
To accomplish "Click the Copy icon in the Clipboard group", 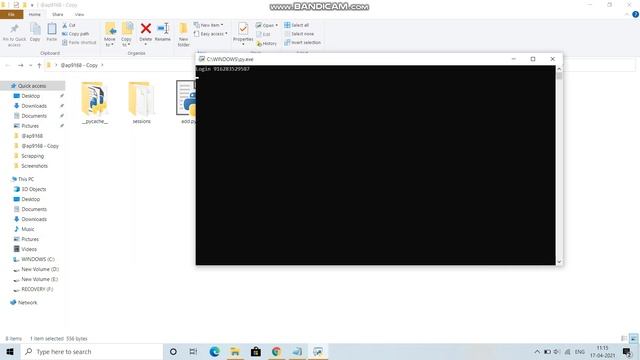I will click(35, 32).
